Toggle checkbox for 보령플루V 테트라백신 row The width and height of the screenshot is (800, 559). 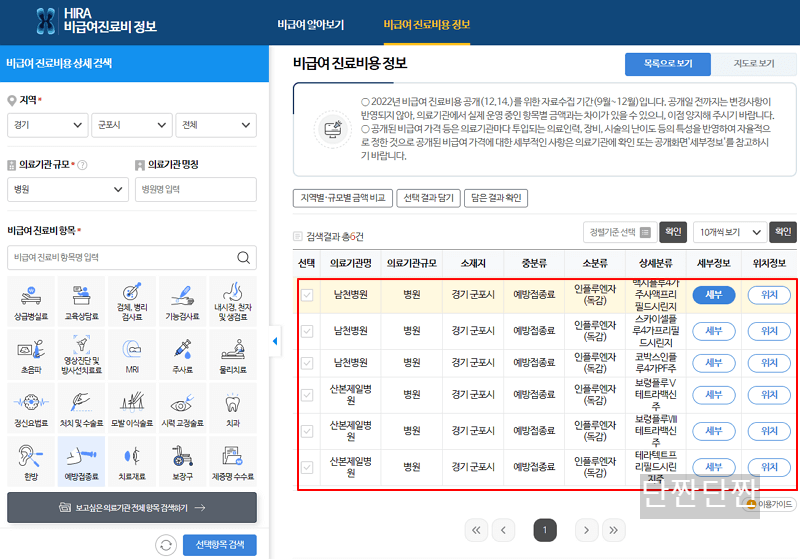click(x=307, y=395)
